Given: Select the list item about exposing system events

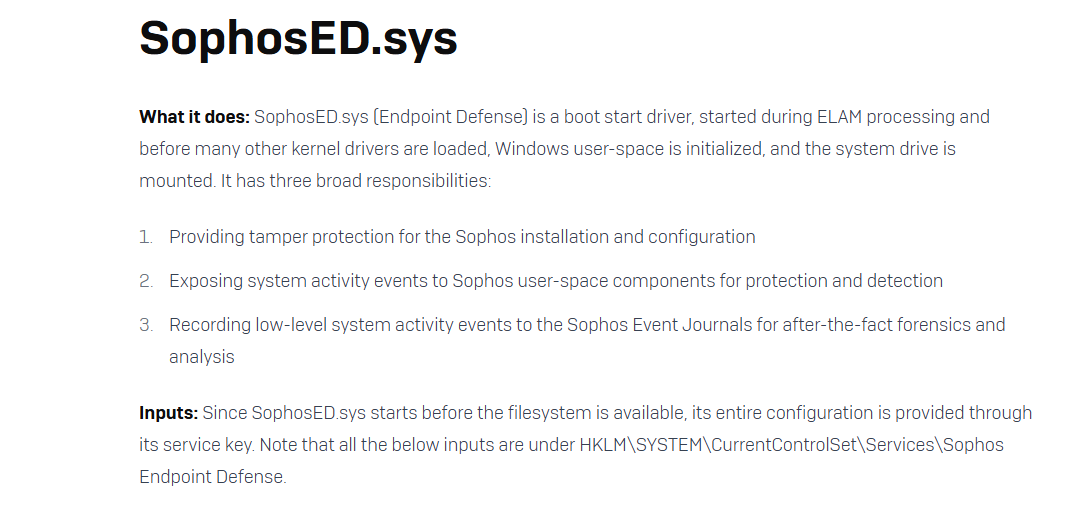Looking at the screenshot, I should click(555, 281).
